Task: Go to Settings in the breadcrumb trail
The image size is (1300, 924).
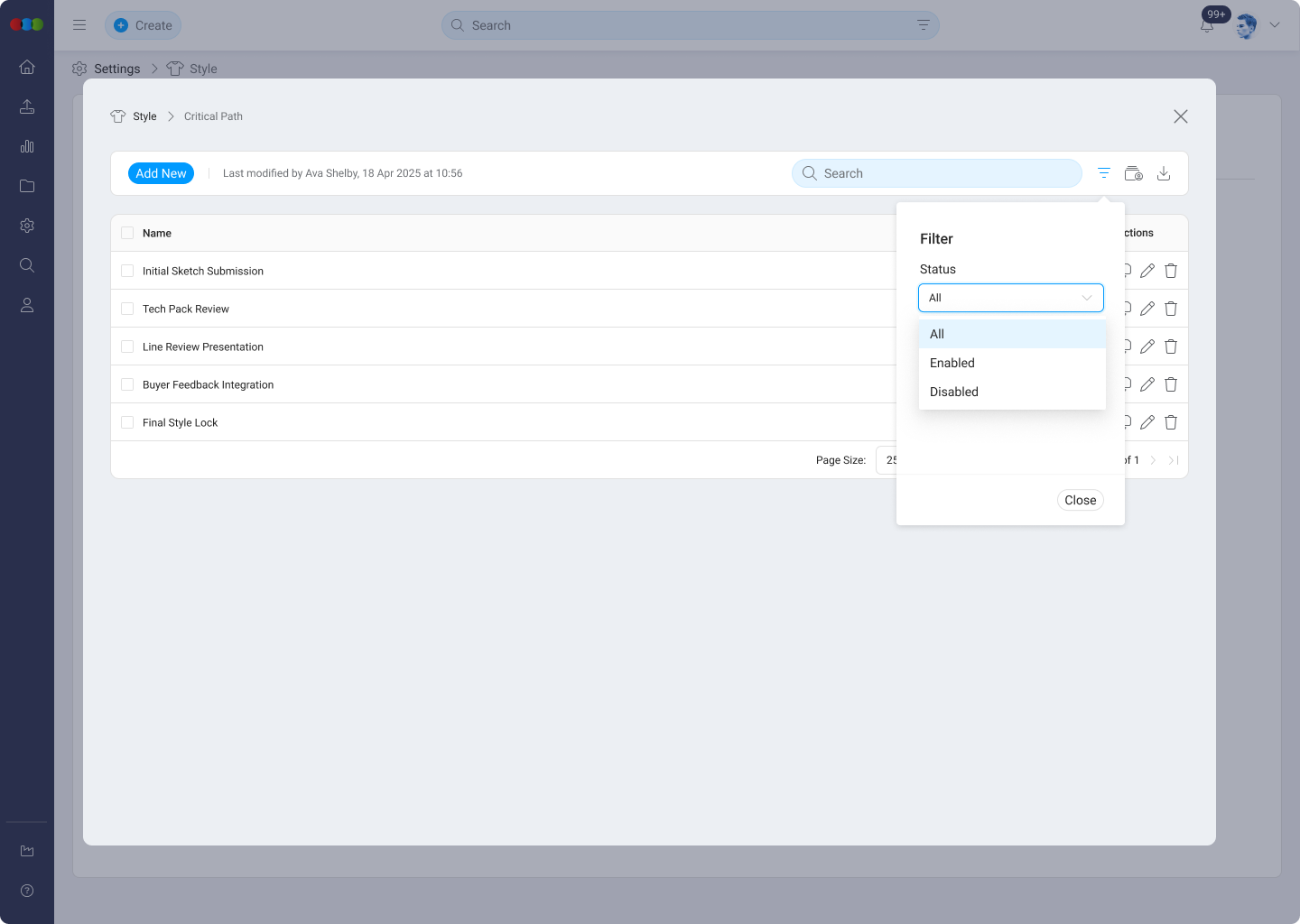Action: [x=116, y=68]
